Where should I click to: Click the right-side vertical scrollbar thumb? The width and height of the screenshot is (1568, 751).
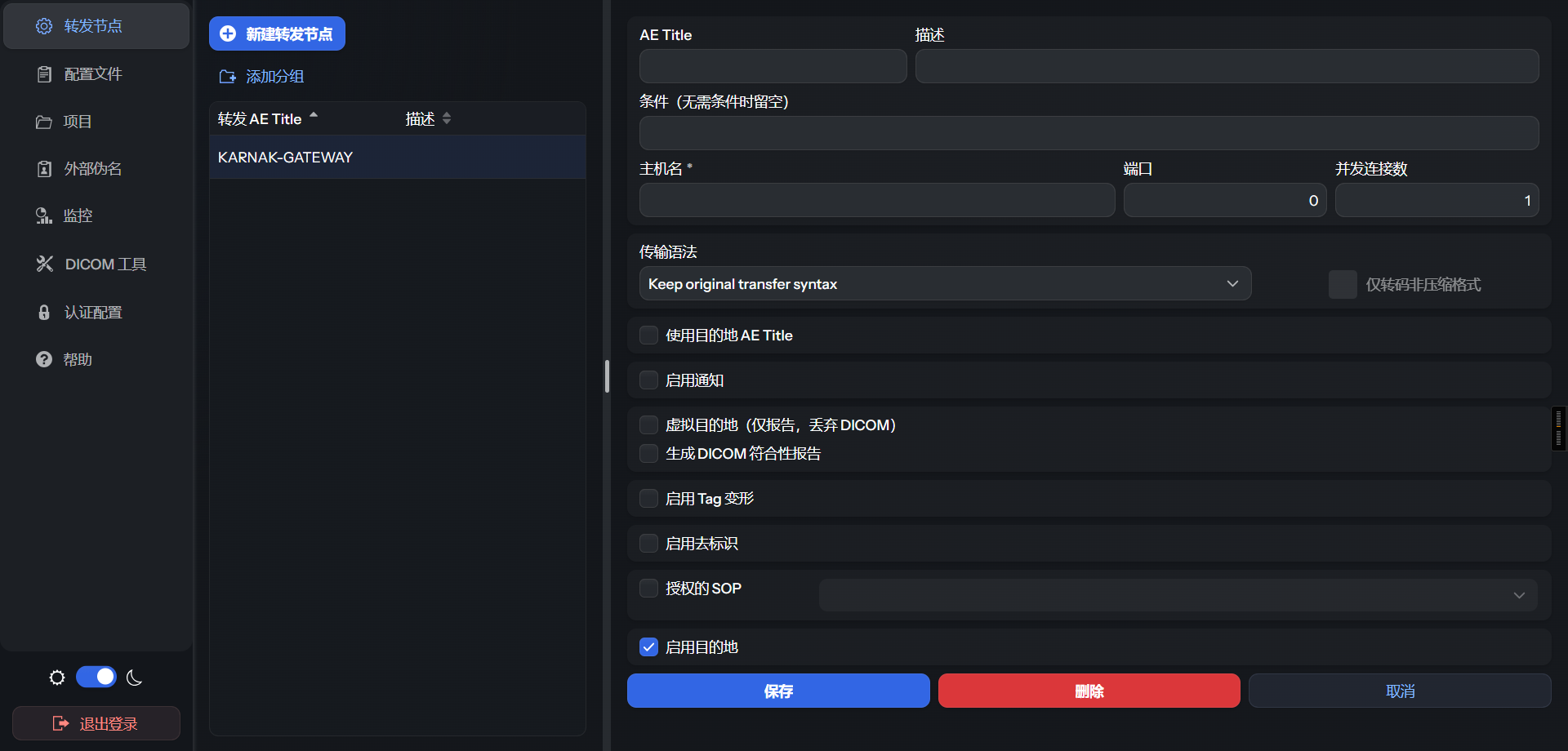coord(1558,429)
